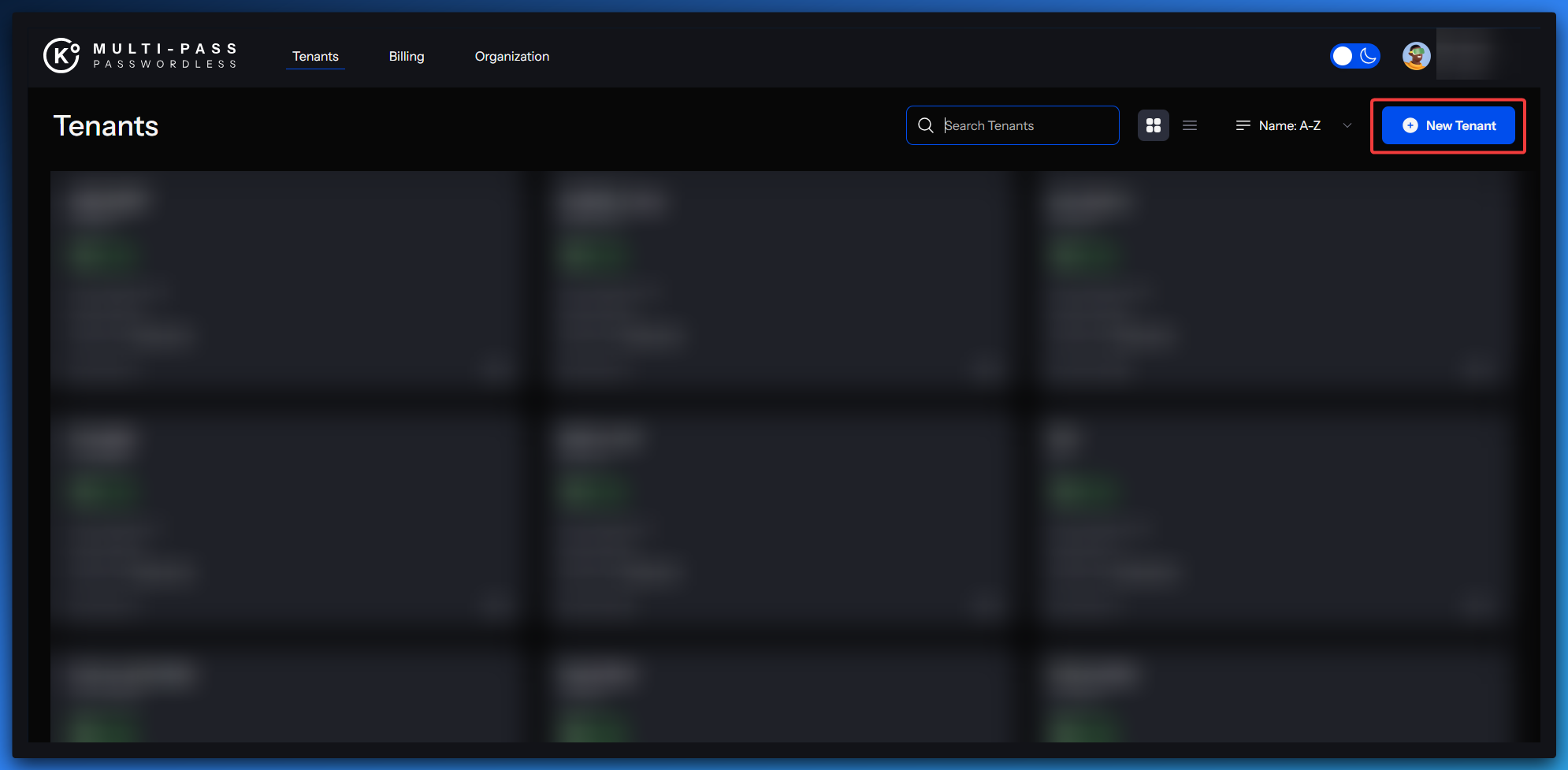Open the Billing tab

click(x=407, y=57)
